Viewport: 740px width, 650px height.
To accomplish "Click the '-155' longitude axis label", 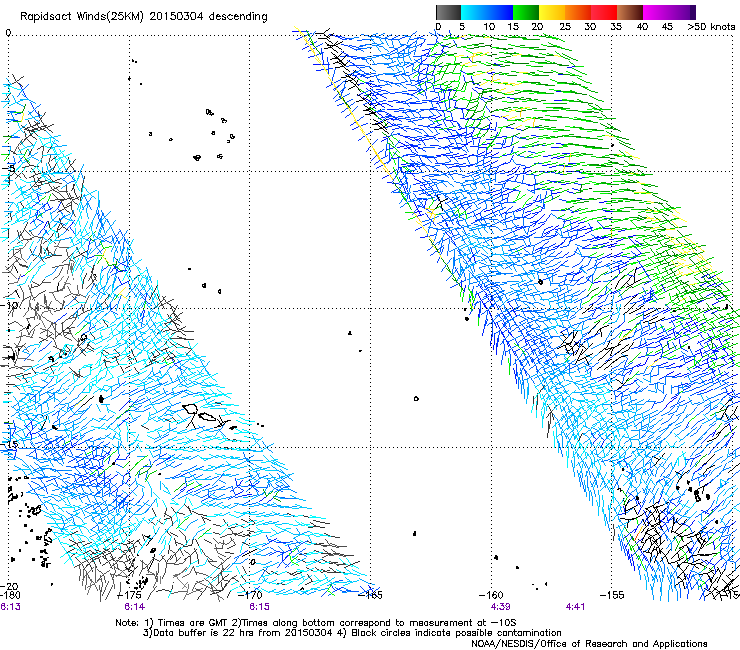I will click(612, 595).
